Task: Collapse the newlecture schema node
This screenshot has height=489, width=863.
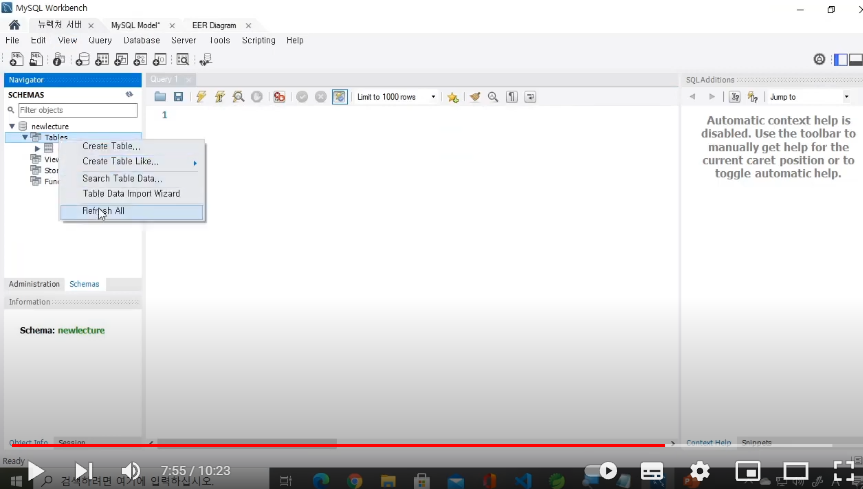Action: coord(12,126)
